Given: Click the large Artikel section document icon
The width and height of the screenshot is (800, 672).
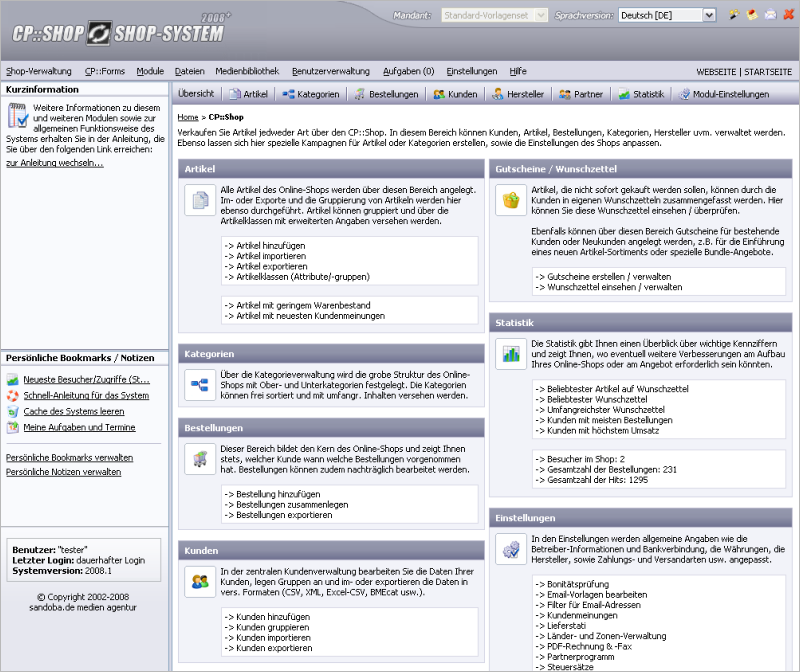Looking at the screenshot, I should (200, 201).
